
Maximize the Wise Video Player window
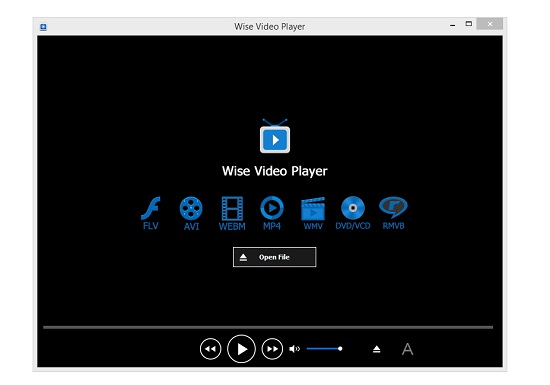point(469,24)
